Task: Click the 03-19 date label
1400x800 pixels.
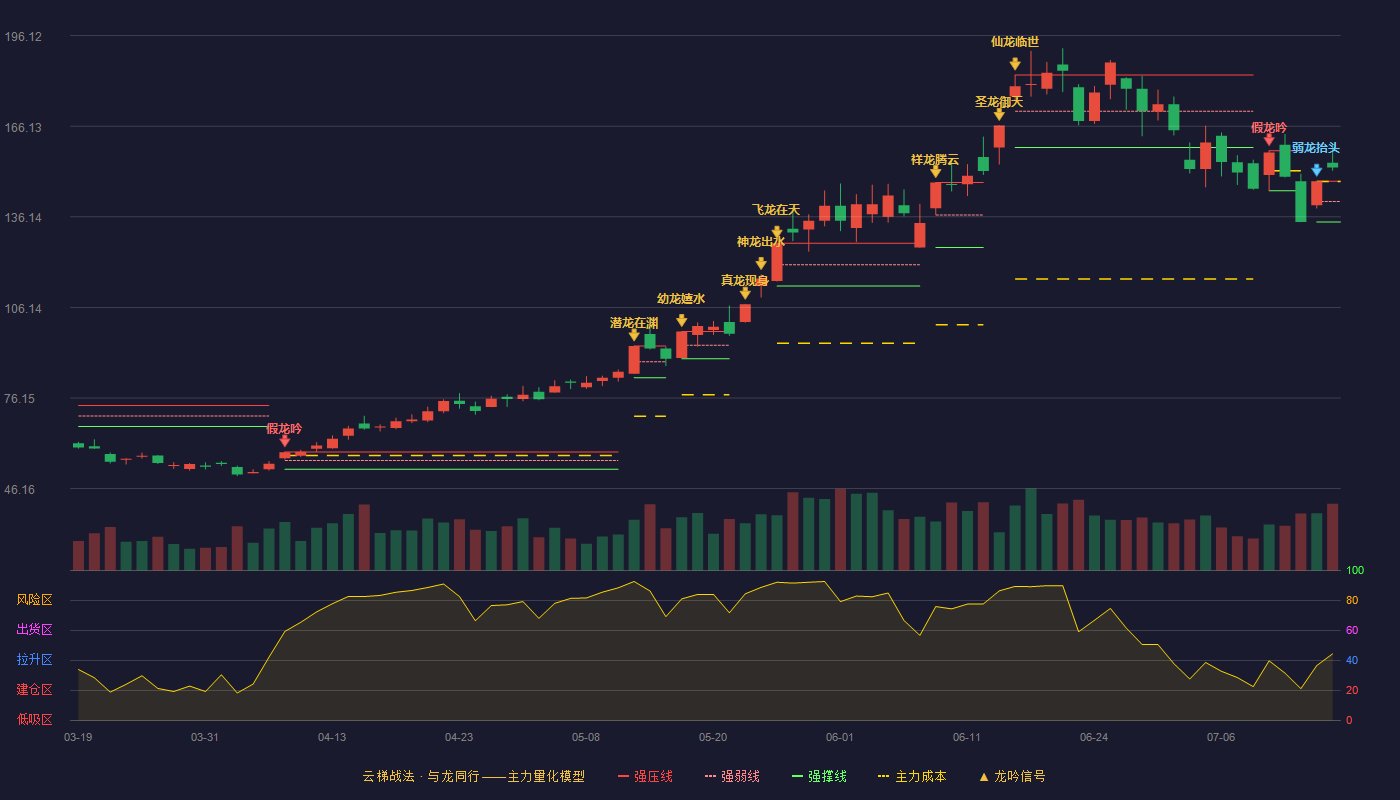Action: tap(78, 737)
